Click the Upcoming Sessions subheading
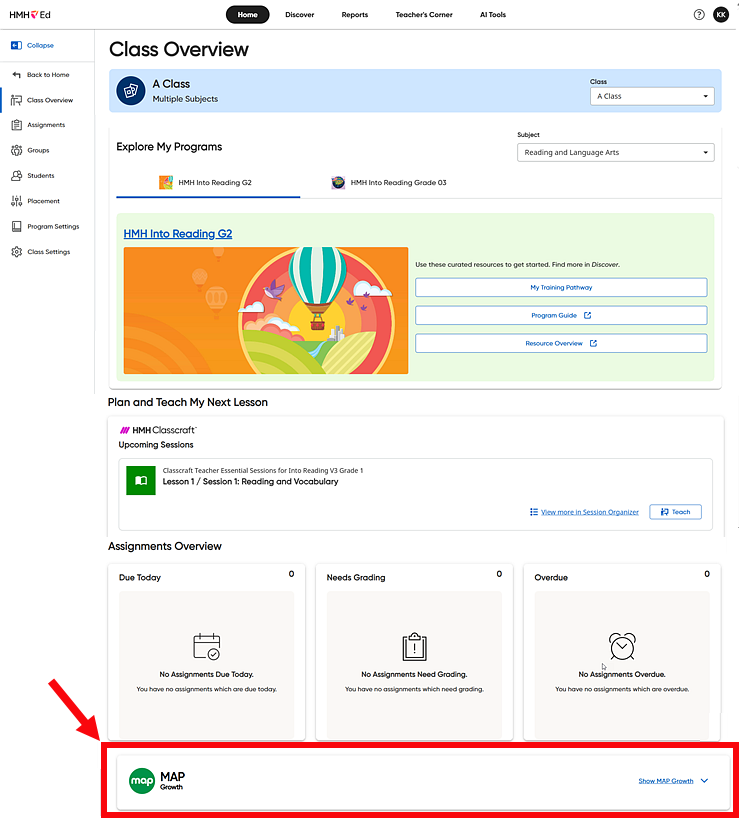 click(x=156, y=444)
